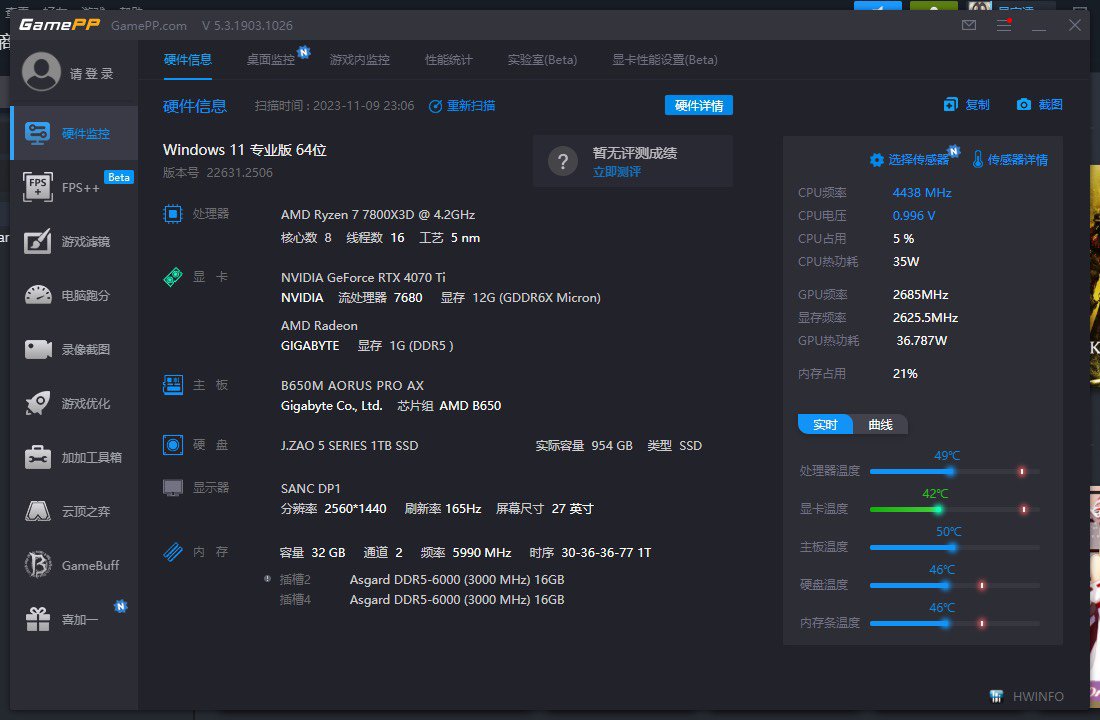Open 电脑跑分 benchmark section
The image size is (1100, 720).
74,295
